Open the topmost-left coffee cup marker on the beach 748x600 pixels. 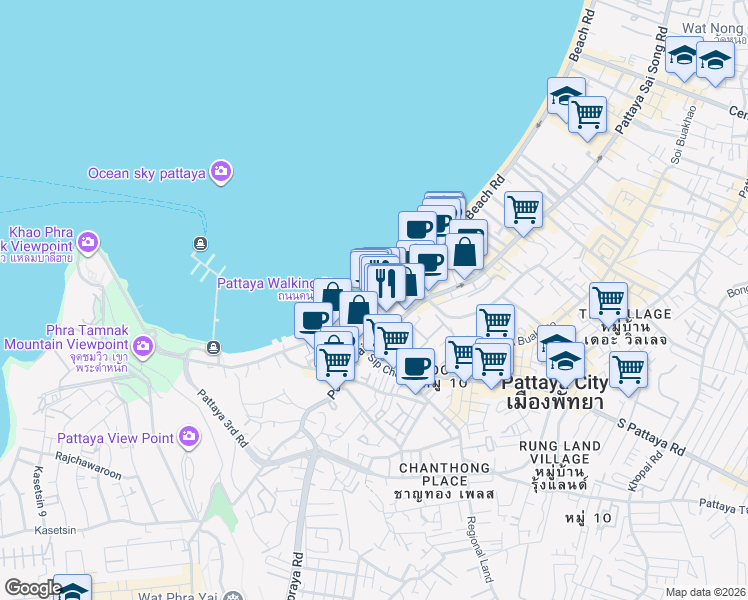418,229
